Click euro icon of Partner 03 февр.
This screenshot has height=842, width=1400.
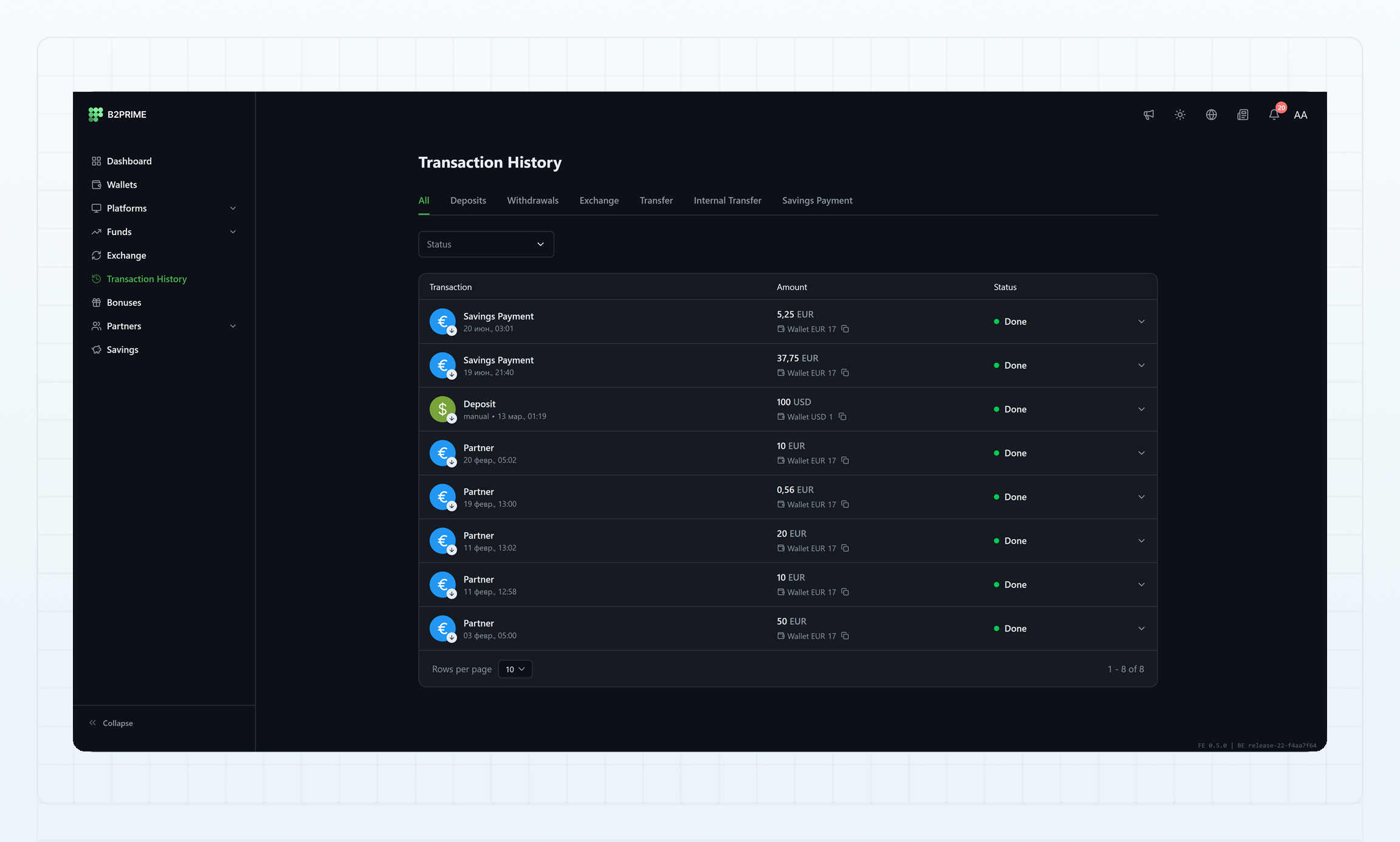[x=442, y=628]
